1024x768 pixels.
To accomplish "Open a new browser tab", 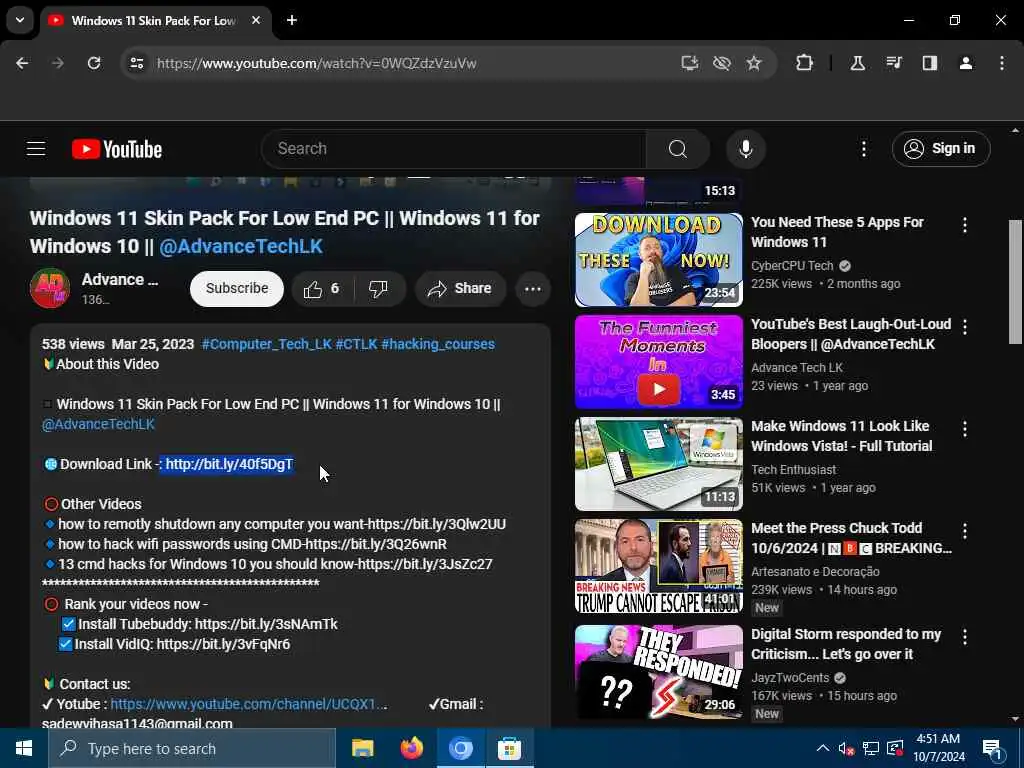I will tap(292, 20).
